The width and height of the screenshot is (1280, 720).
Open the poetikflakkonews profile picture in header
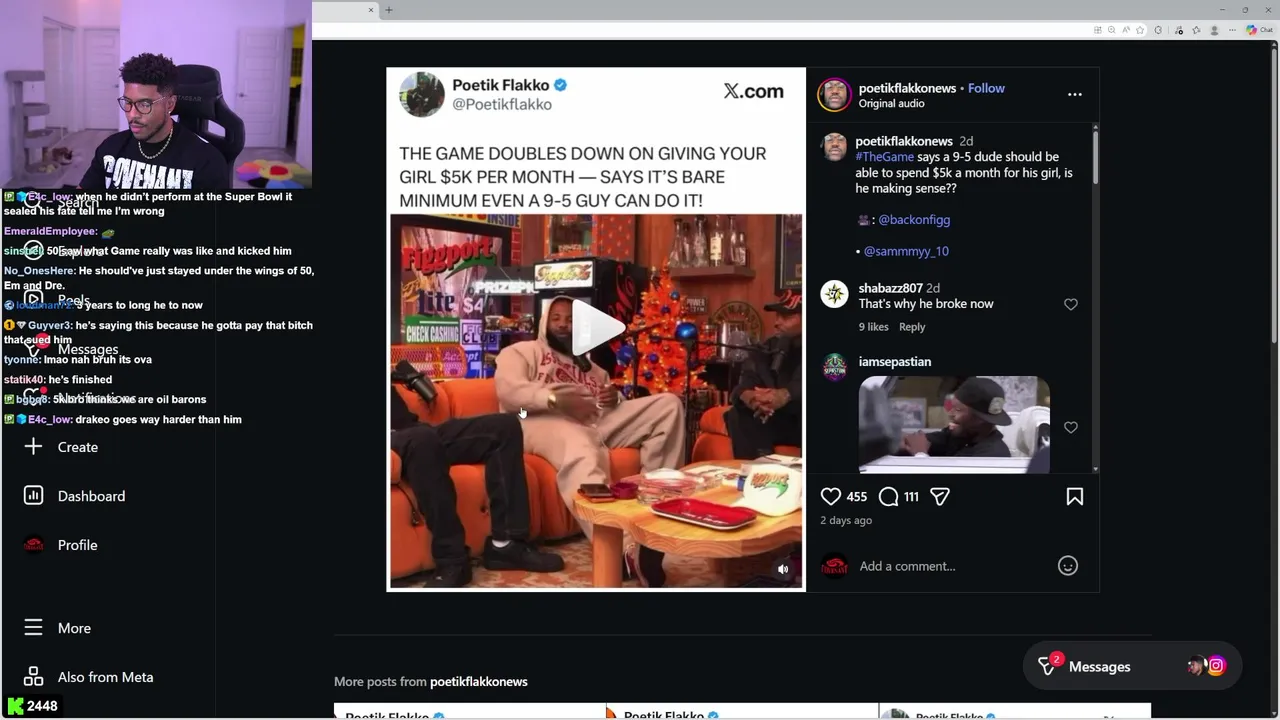click(834, 95)
